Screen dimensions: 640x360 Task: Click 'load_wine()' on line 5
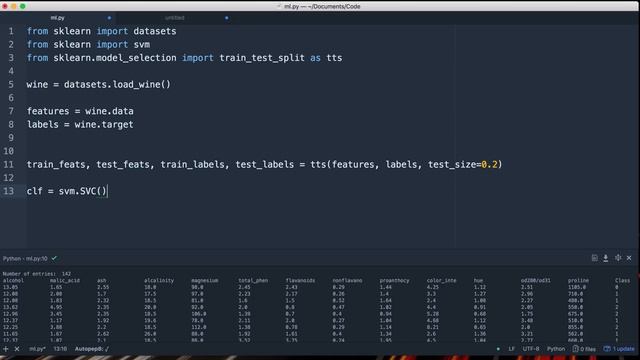pos(142,85)
